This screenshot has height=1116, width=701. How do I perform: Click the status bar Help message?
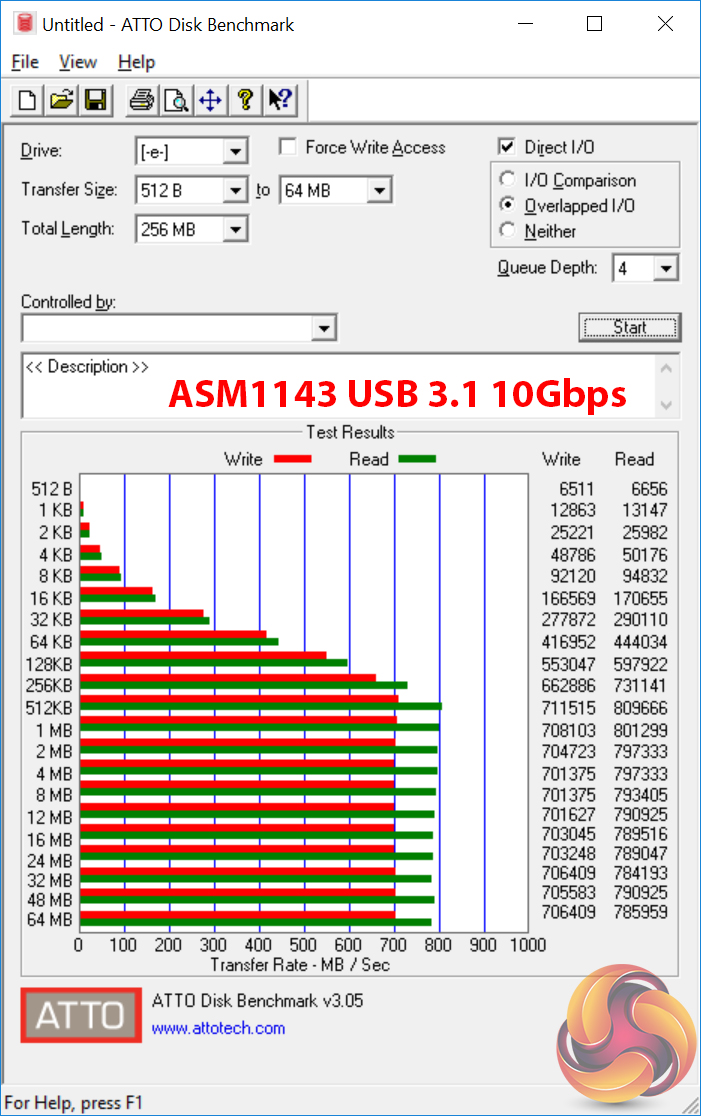(x=73, y=1103)
